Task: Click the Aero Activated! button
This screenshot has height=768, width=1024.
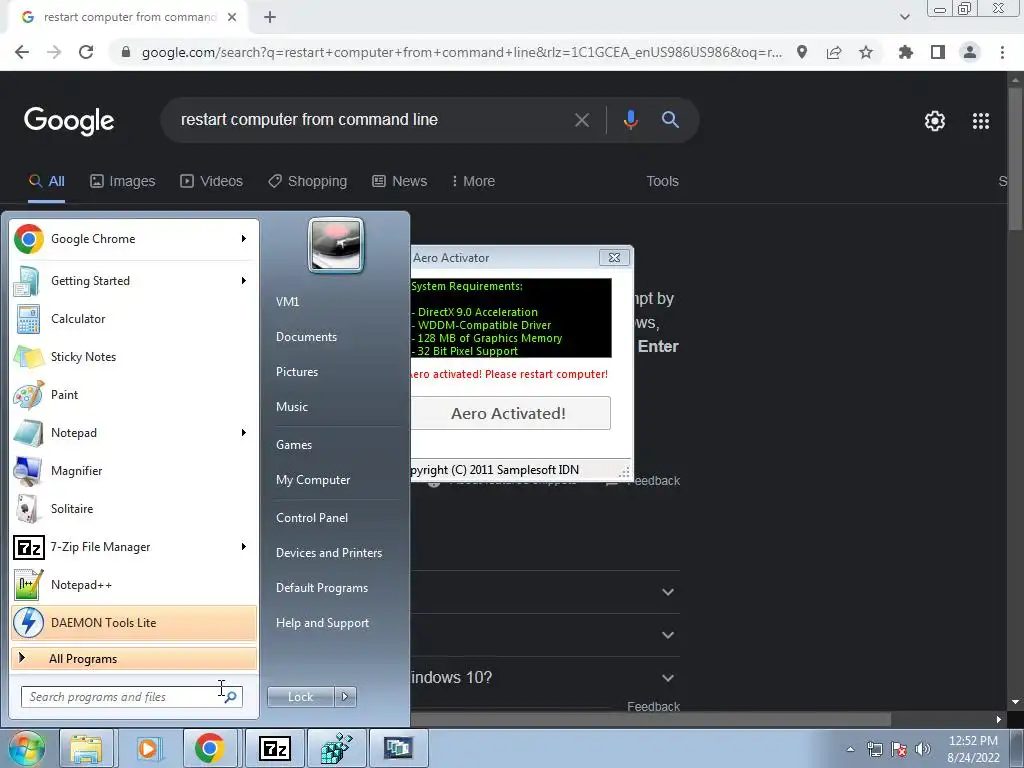Action: click(x=510, y=413)
